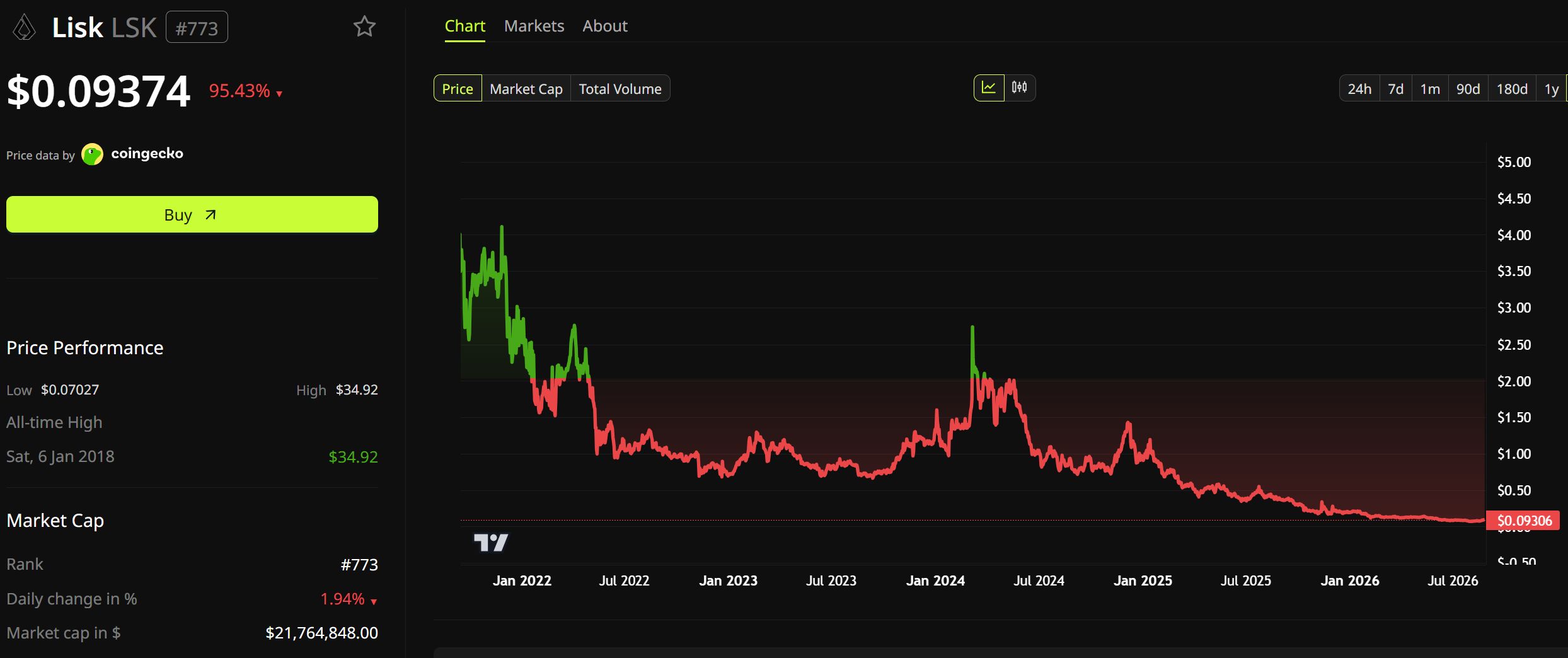Click the $0.09374 main price

98,91
